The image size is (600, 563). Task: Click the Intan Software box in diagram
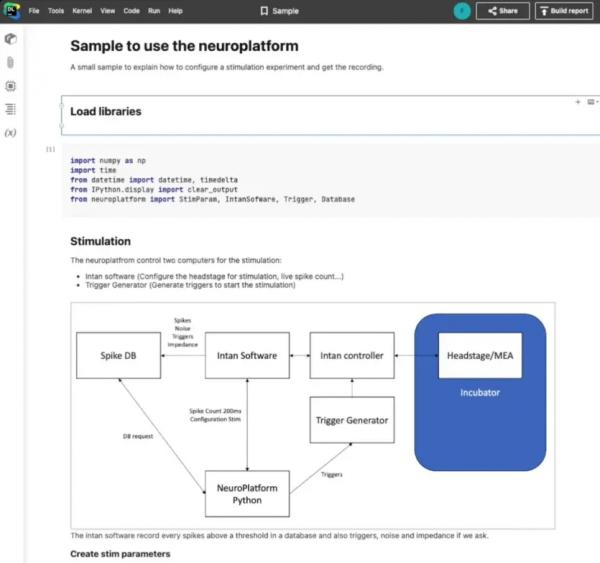click(247, 356)
